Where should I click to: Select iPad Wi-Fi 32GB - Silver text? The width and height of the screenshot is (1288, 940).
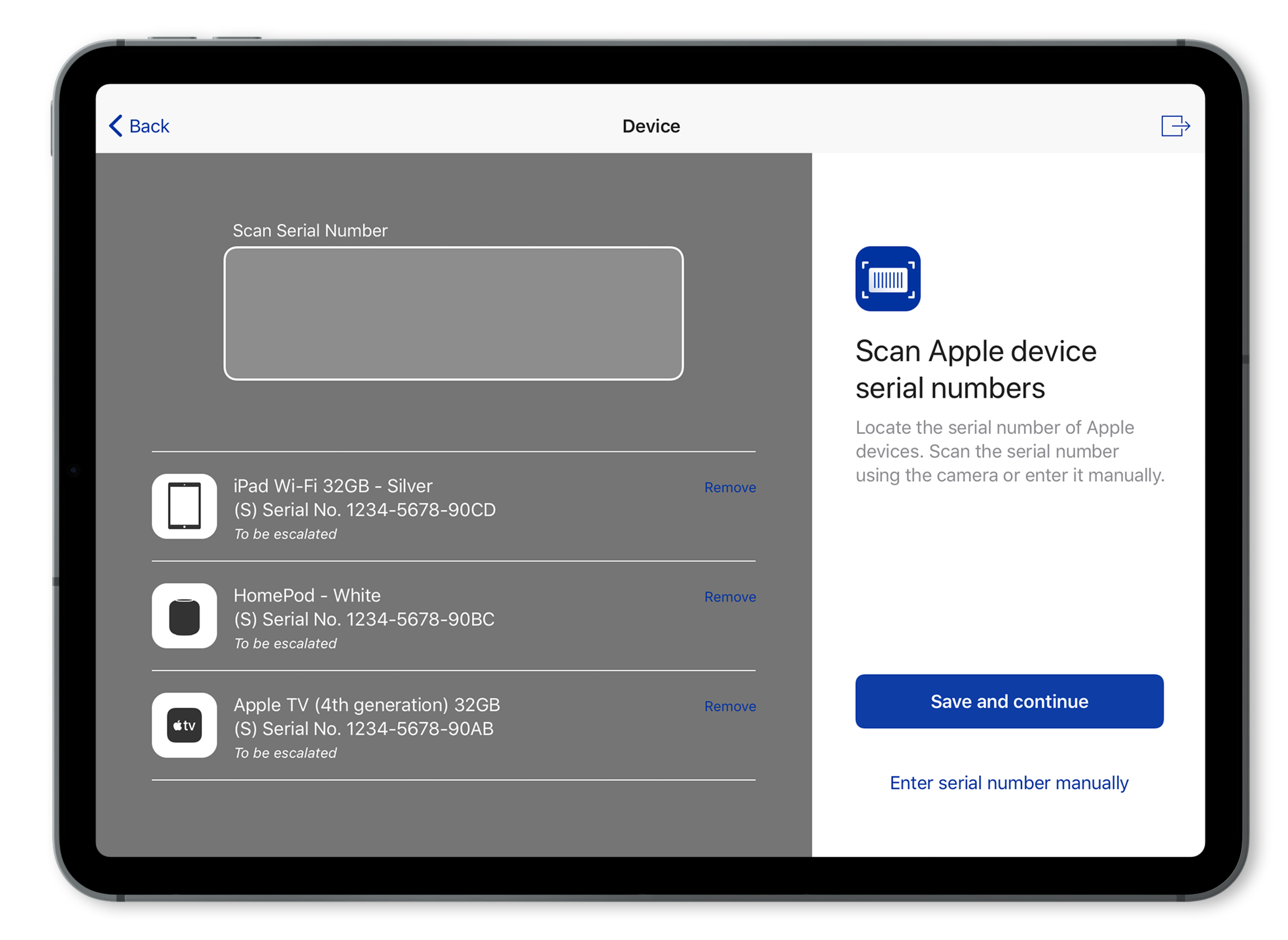tap(333, 486)
